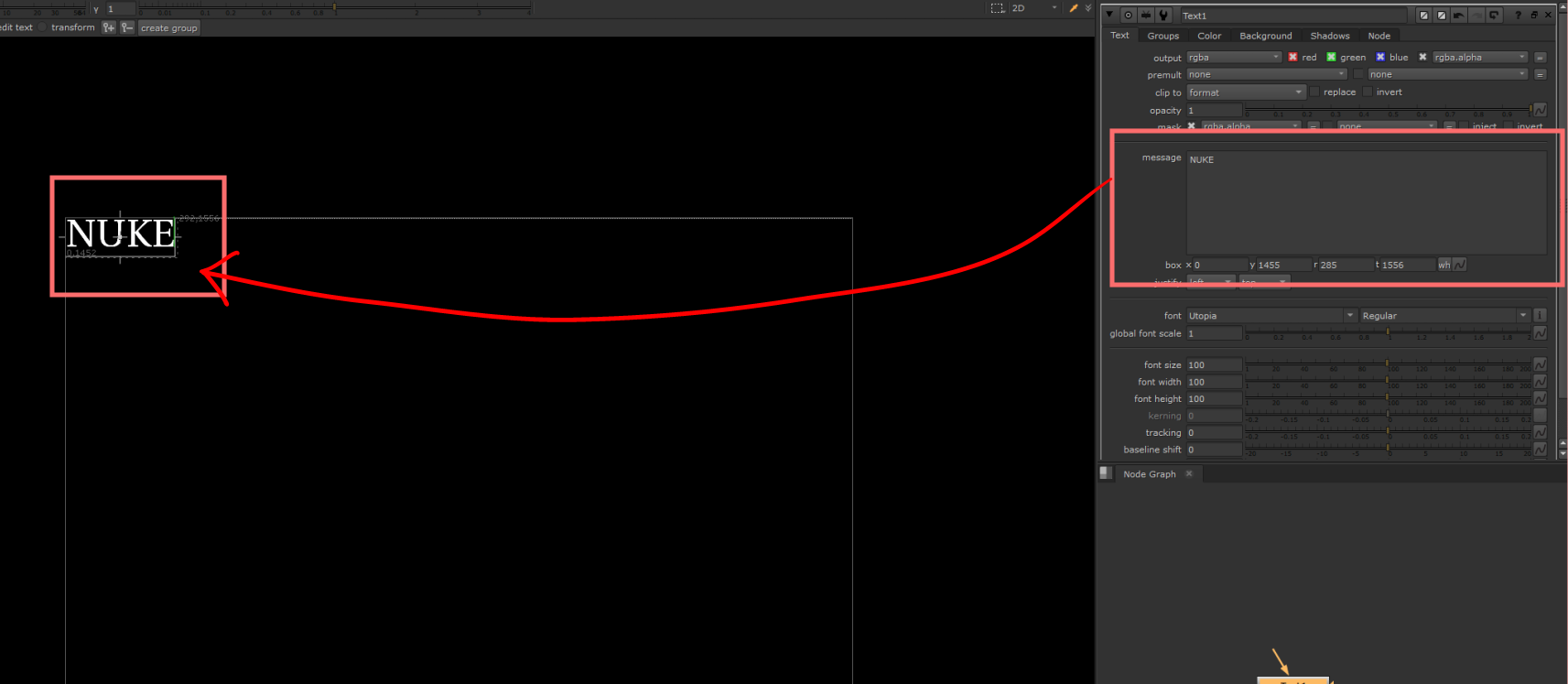
Task: Center the Text1 node in node graph
Action: (1128, 16)
